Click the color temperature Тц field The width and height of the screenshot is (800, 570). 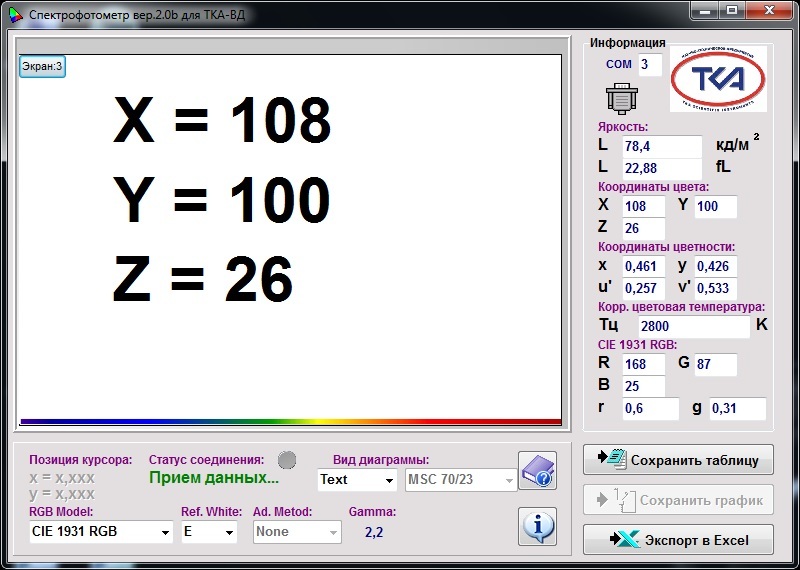click(x=693, y=326)
